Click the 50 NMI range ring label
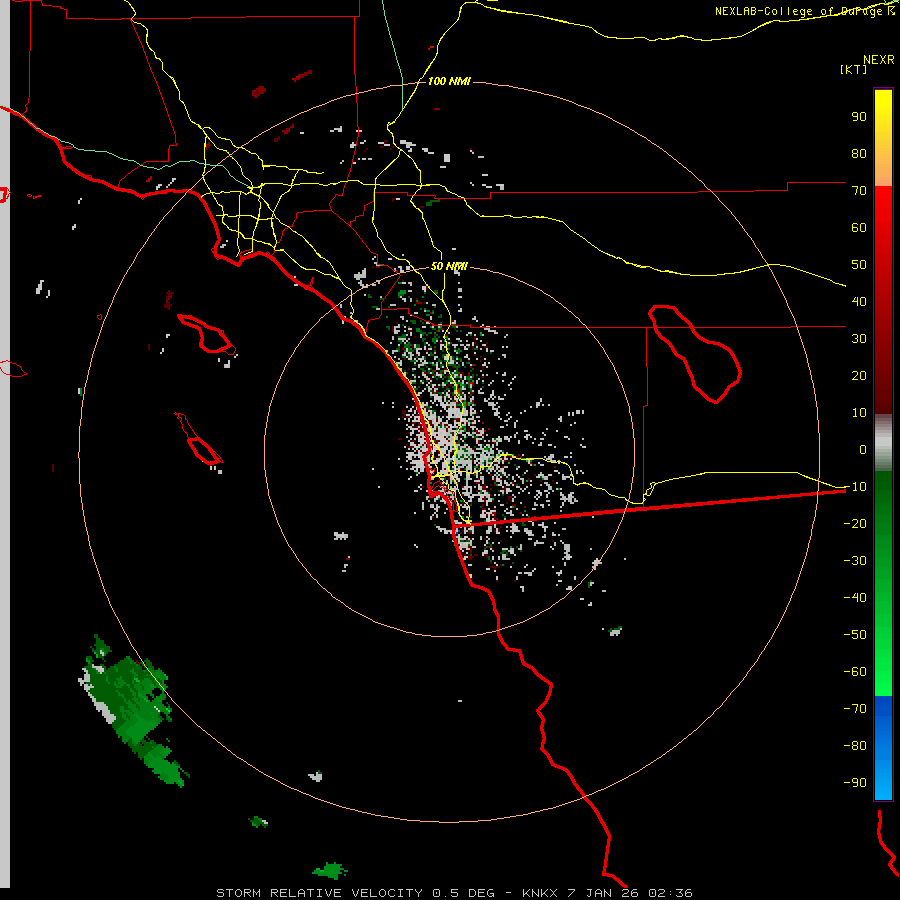 tap(449, 266)
